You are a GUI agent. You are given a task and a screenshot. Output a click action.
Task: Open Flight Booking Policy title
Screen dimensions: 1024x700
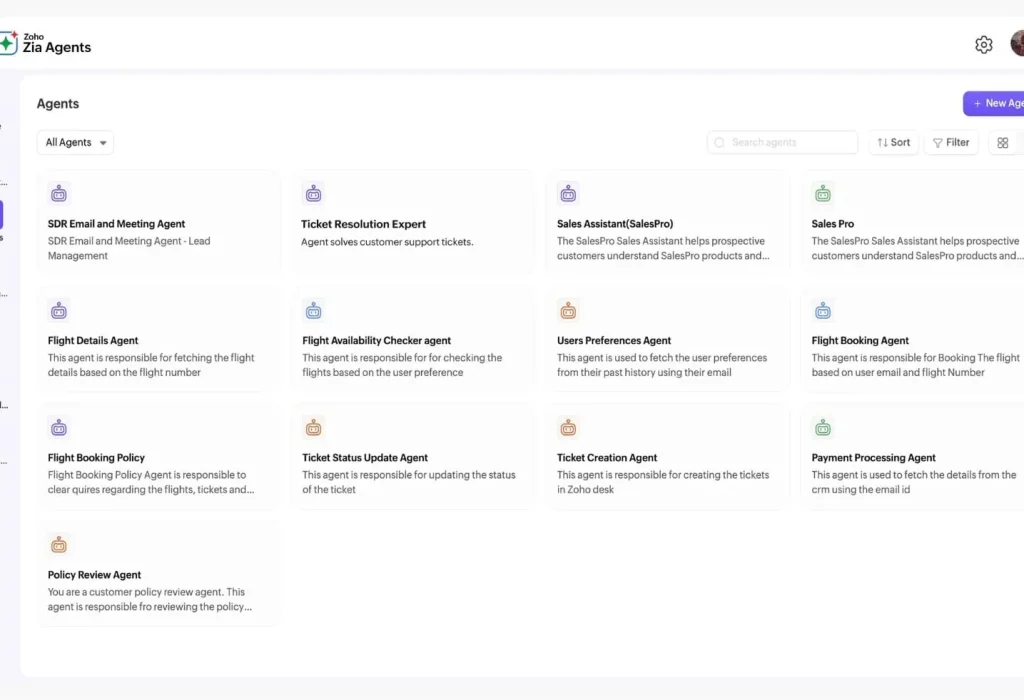point(96,458)
